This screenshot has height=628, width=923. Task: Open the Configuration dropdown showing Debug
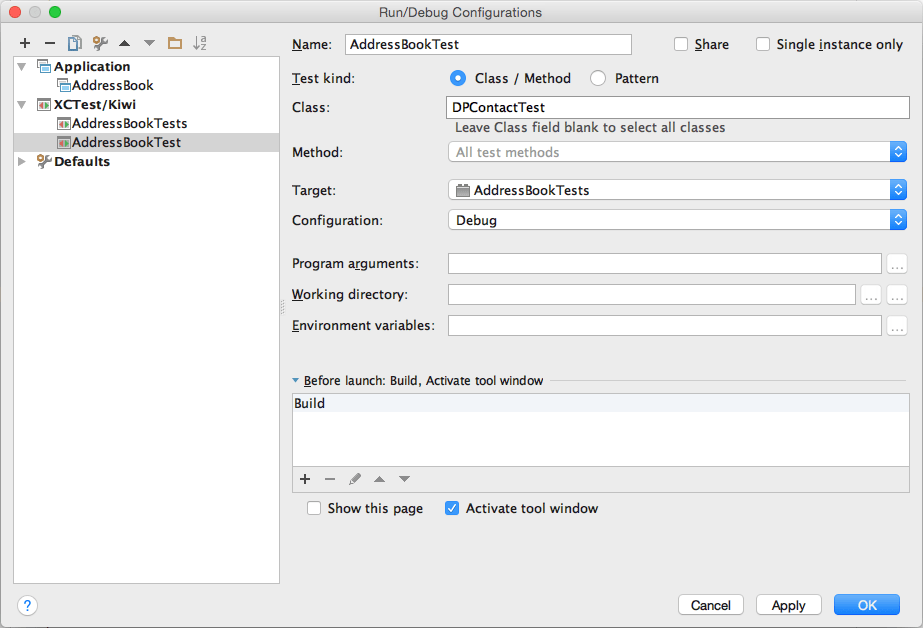[677, 220]
